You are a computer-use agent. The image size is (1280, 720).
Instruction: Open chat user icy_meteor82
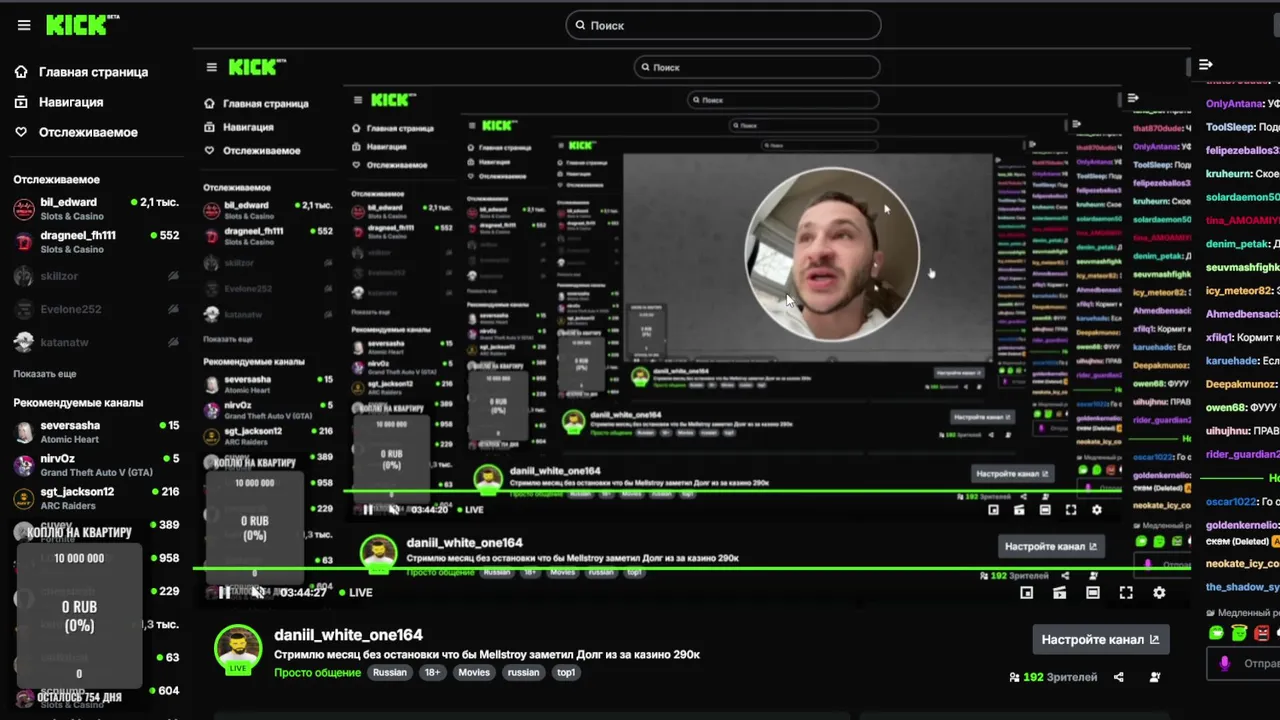pyautogui.click(x=1238, y=291)
